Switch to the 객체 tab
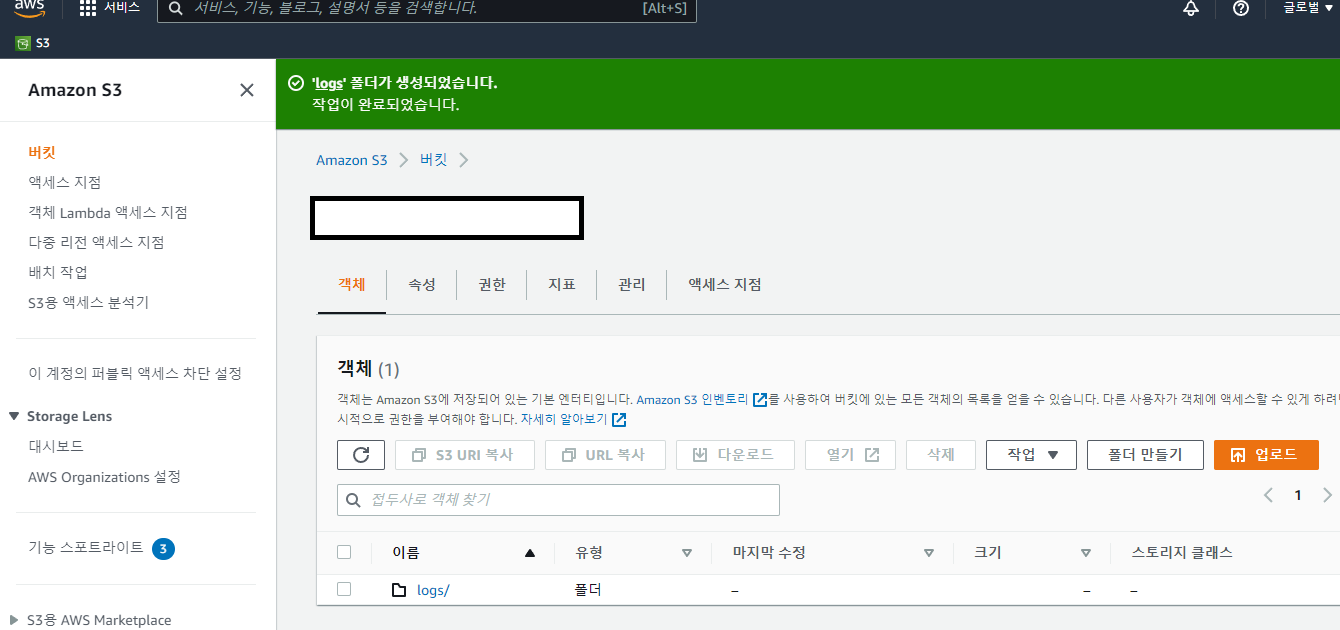 coord(352,285)
